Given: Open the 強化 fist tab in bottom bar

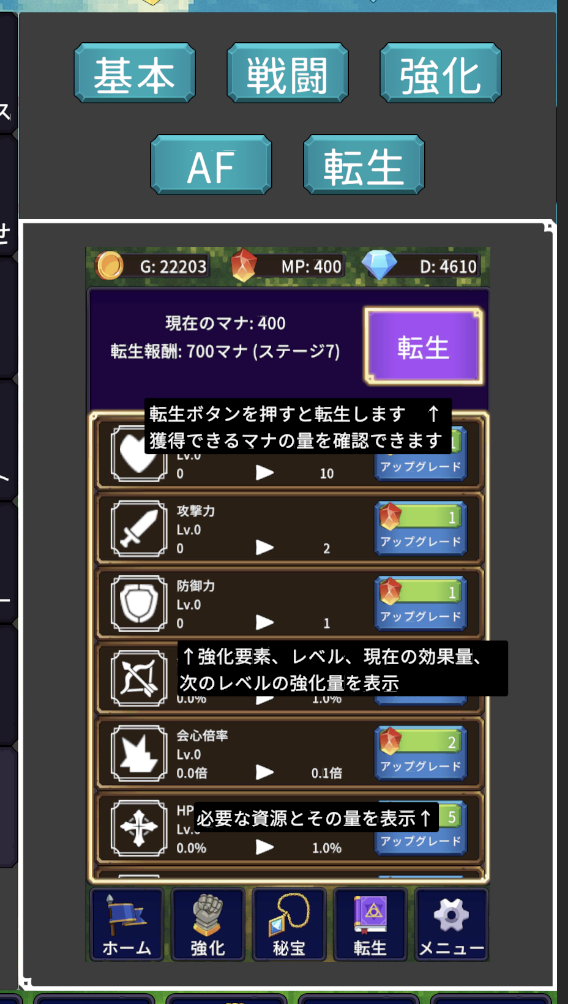Looking at the screenshot, I should [207, 924].
